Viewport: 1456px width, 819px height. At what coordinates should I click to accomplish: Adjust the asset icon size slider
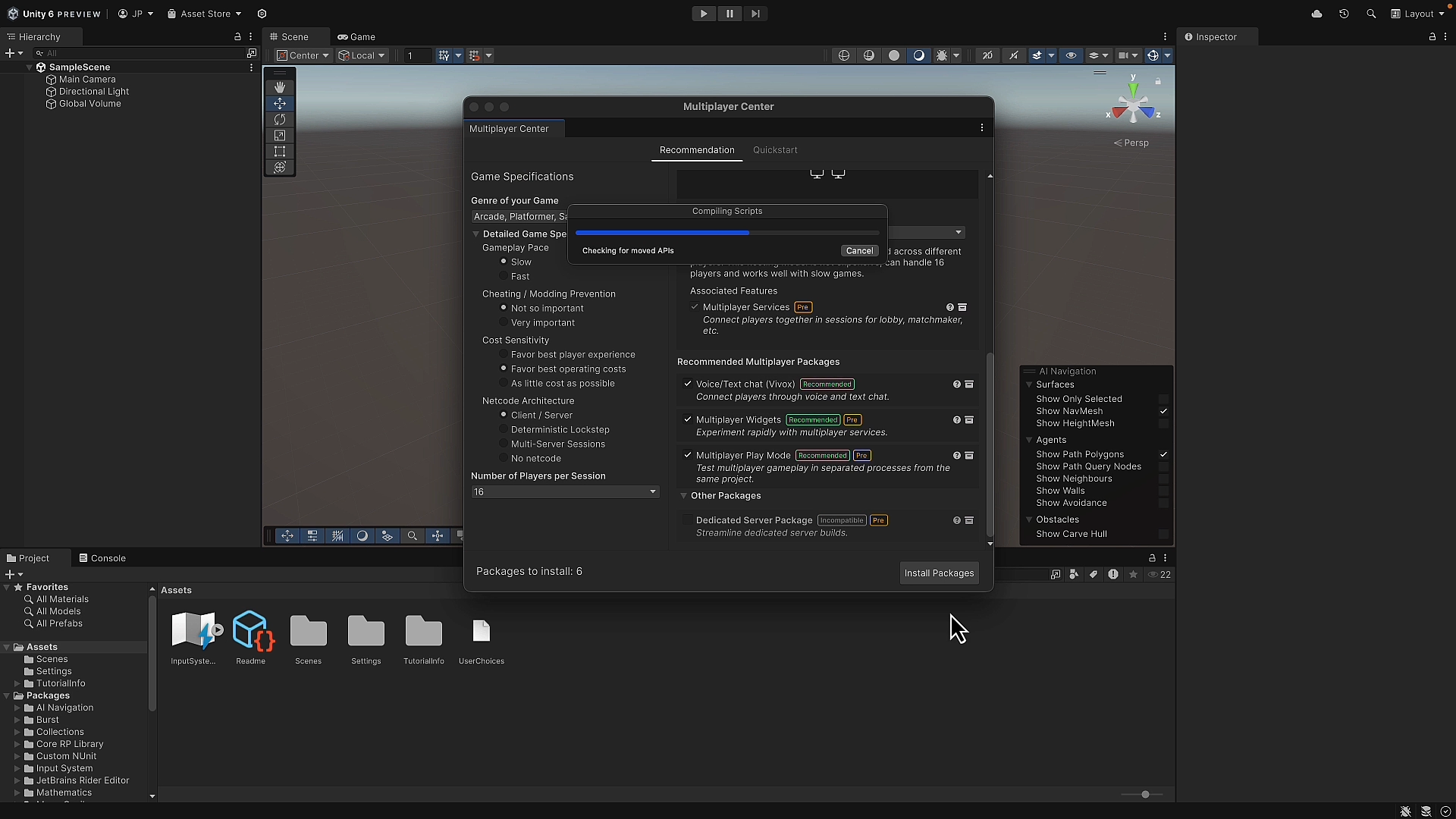1145,794
